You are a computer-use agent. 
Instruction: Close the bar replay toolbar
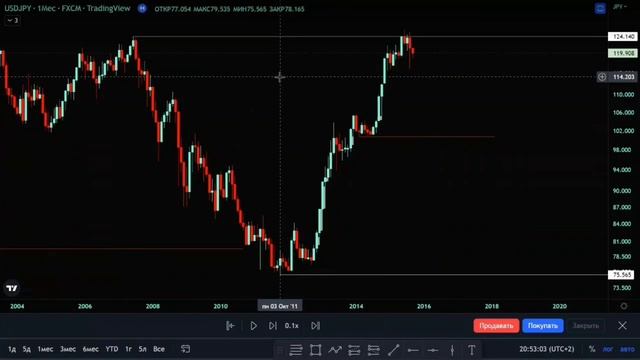tap(622, 326)
